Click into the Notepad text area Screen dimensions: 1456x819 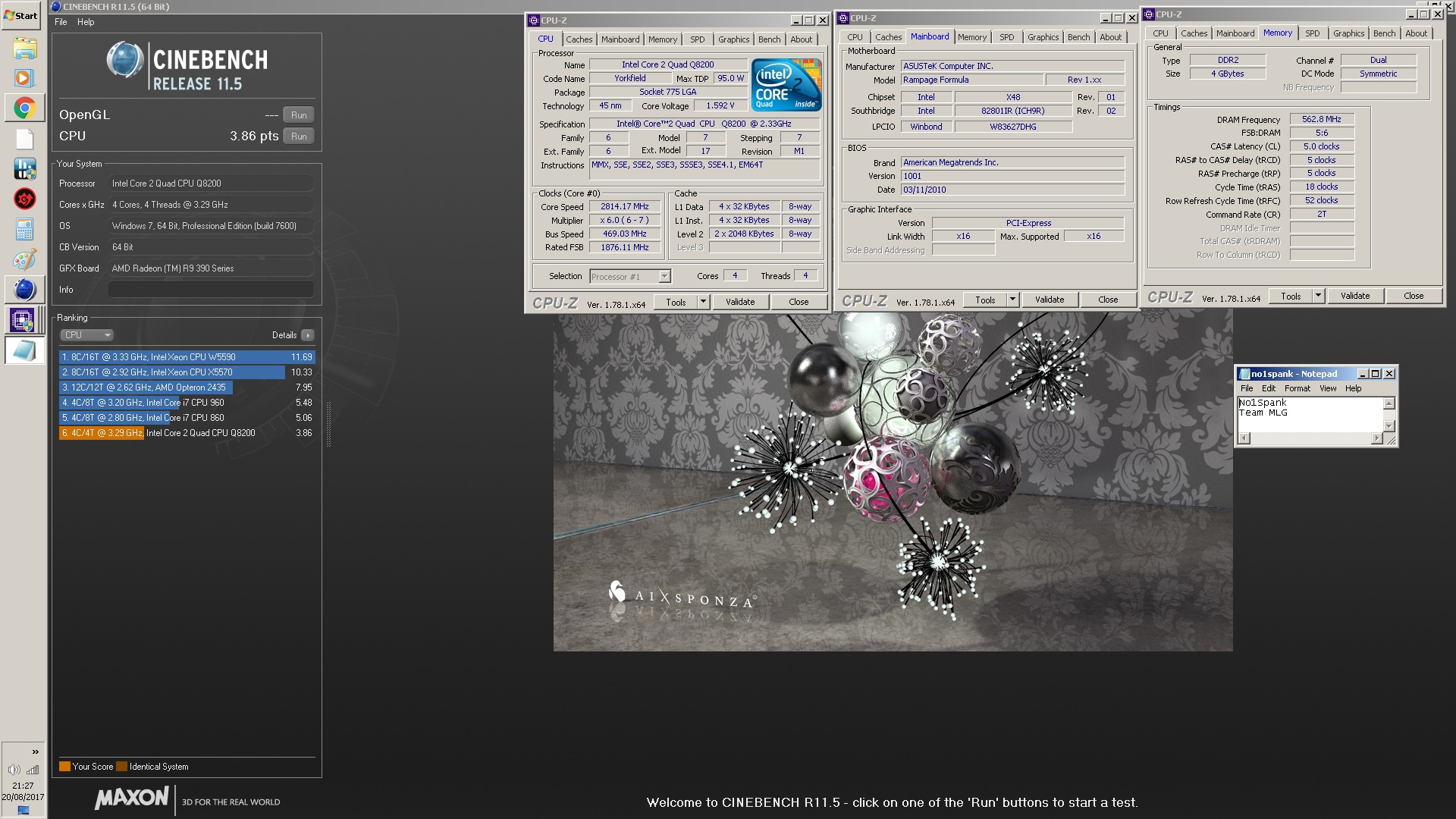1310,414
